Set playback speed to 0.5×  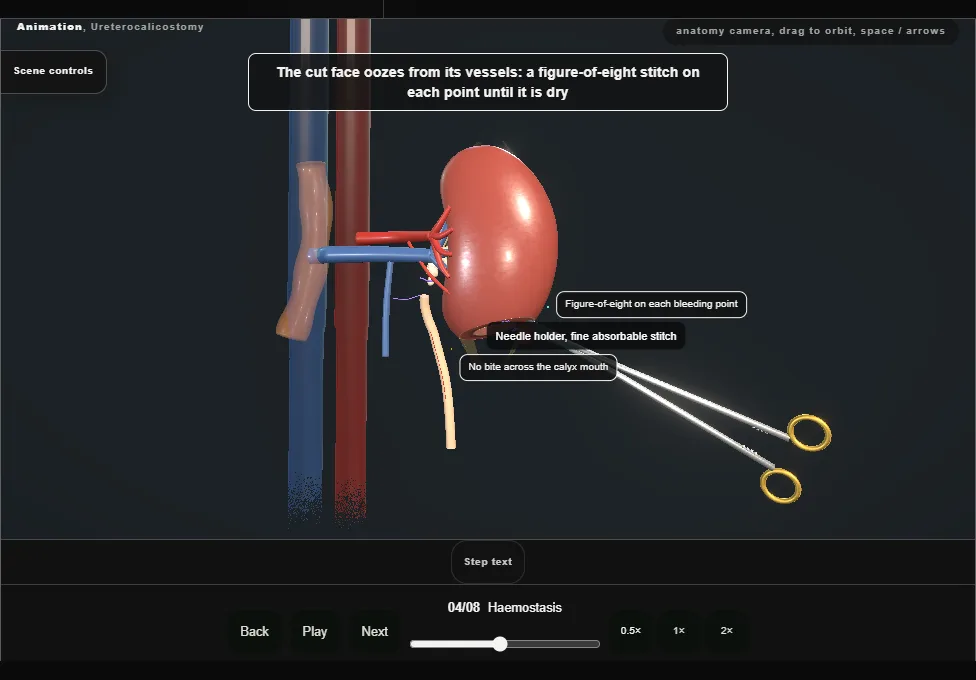(631, 631)
